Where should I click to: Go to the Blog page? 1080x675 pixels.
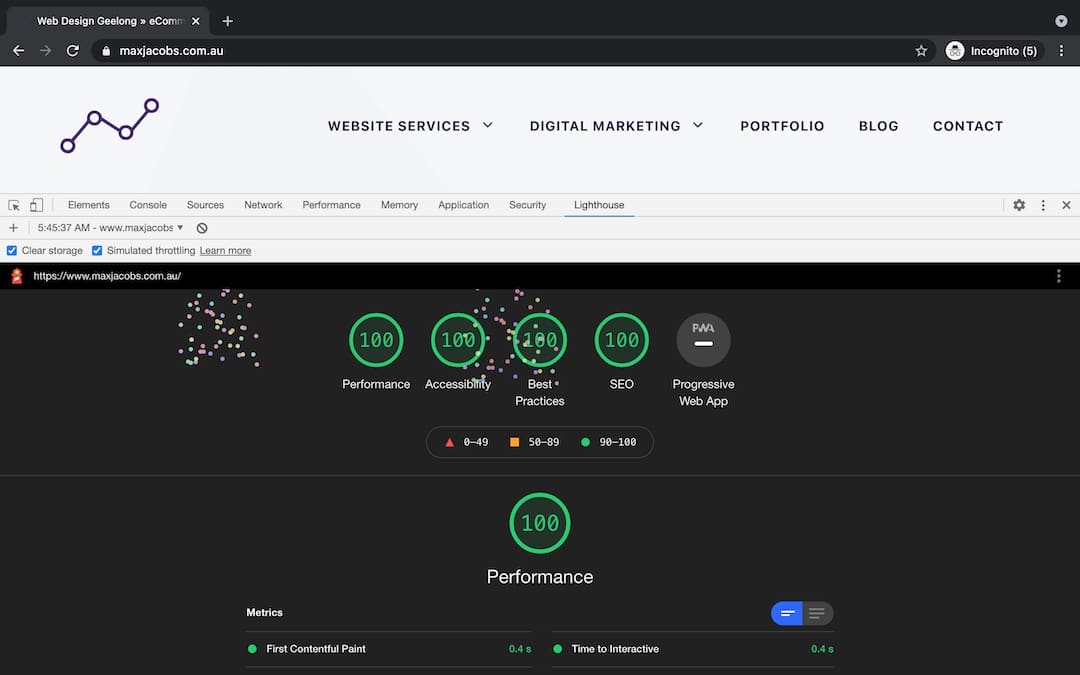(x=878, y=126)
